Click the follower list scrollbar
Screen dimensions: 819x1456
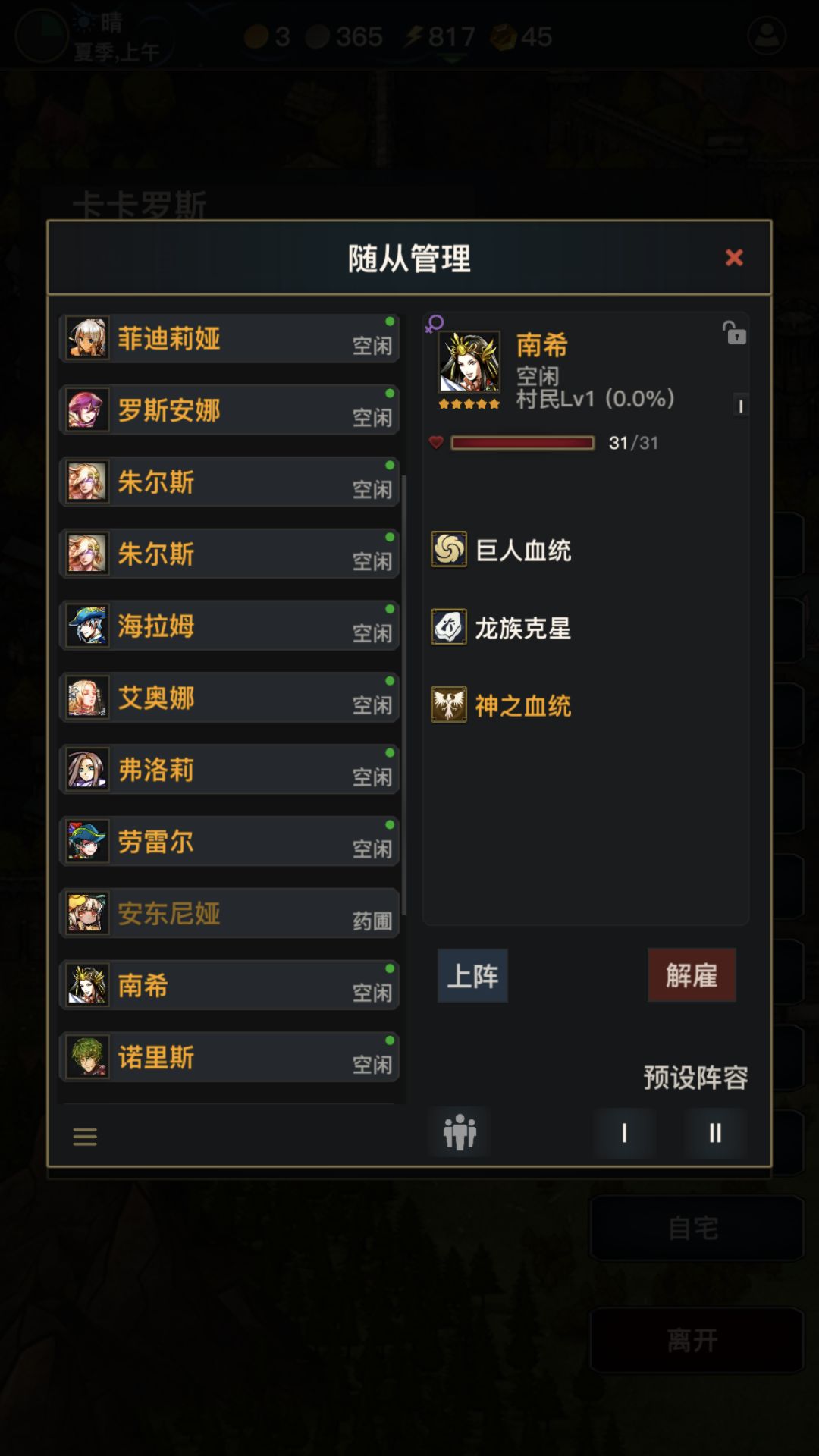(404, 695)
